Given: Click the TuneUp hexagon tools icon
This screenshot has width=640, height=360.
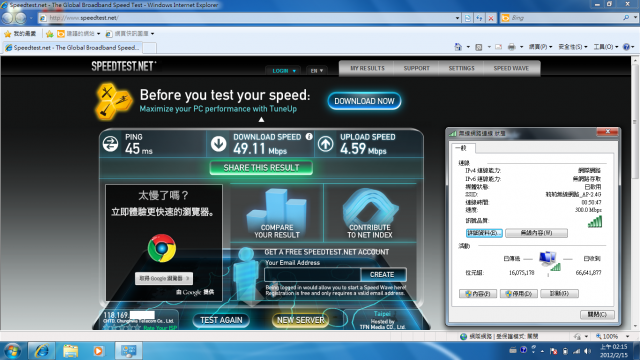Looking at the screenshot, I should (x=113, y=102).
